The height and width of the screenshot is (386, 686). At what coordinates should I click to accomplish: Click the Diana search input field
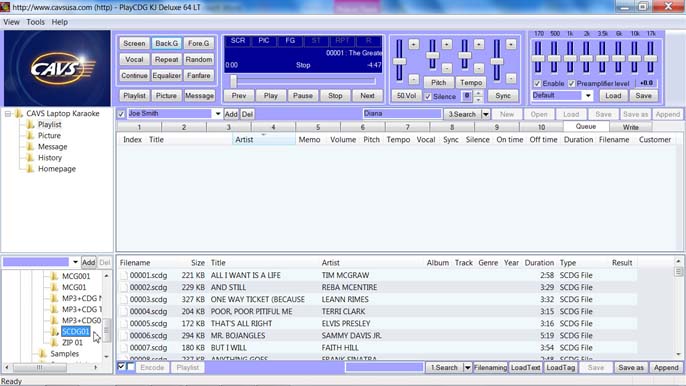(402, 114)
